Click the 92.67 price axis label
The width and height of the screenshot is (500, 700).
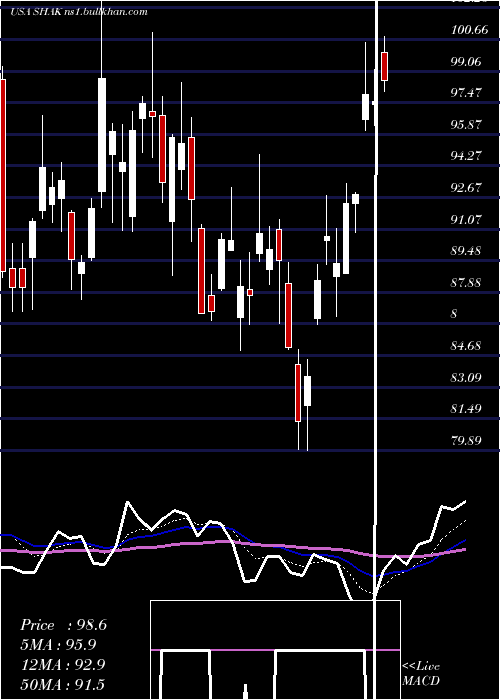click(x=466, y=188)
